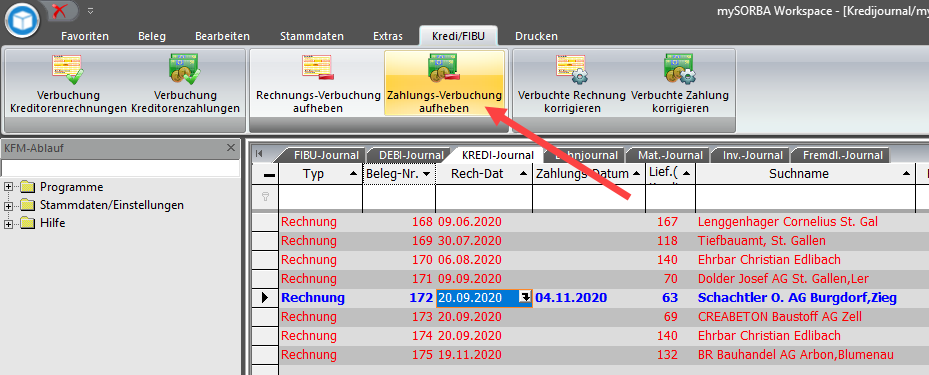
Task: Click the Suchname filter field
Action: (805, 198)
